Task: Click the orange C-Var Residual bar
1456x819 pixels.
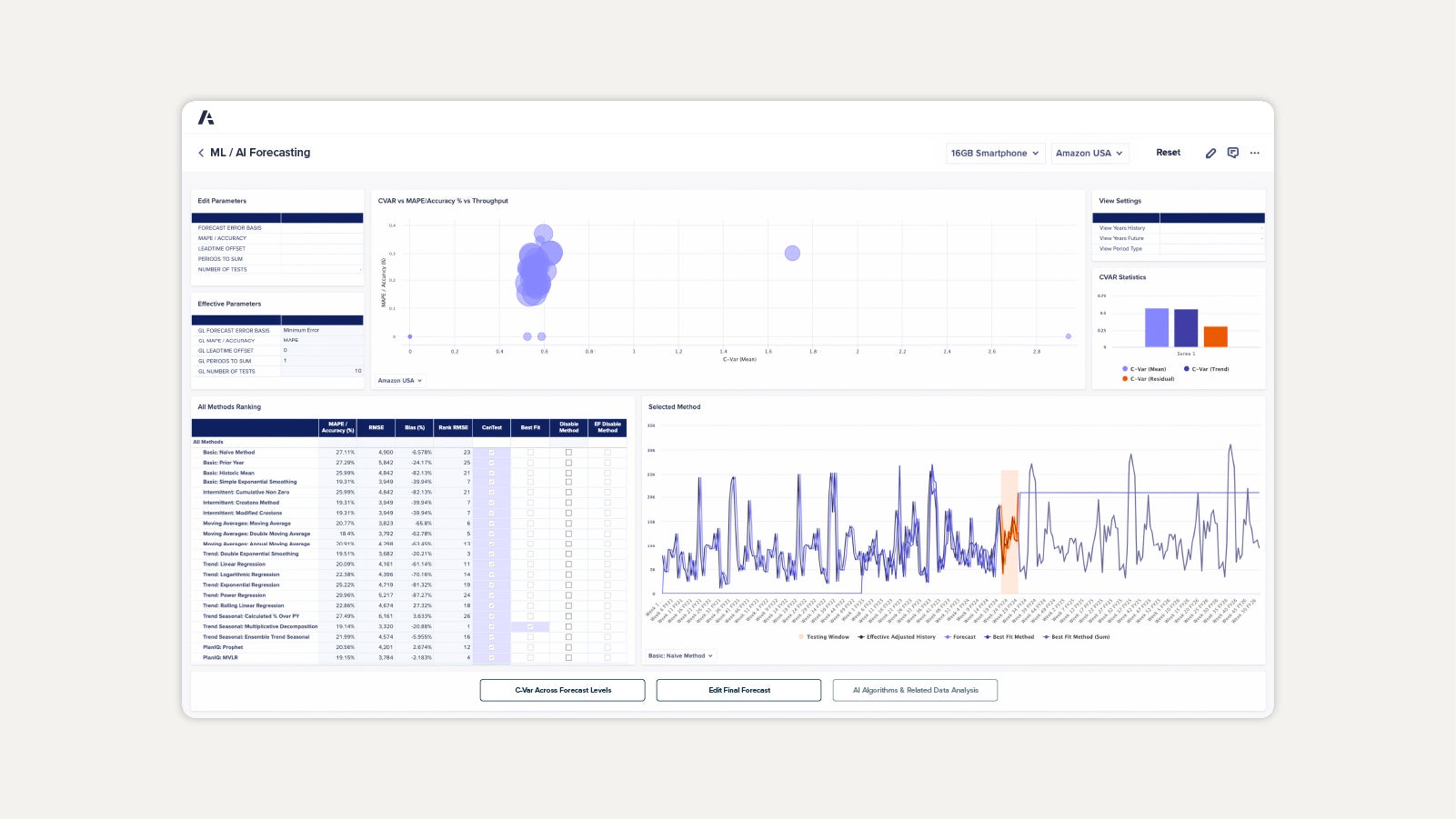Action: click(1215, 336)
